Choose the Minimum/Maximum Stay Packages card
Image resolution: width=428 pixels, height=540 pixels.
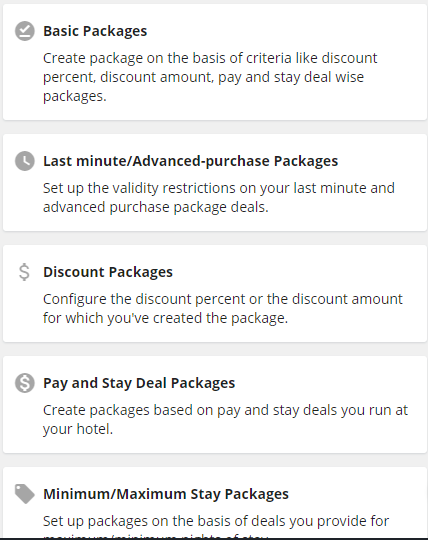[215, 503]
